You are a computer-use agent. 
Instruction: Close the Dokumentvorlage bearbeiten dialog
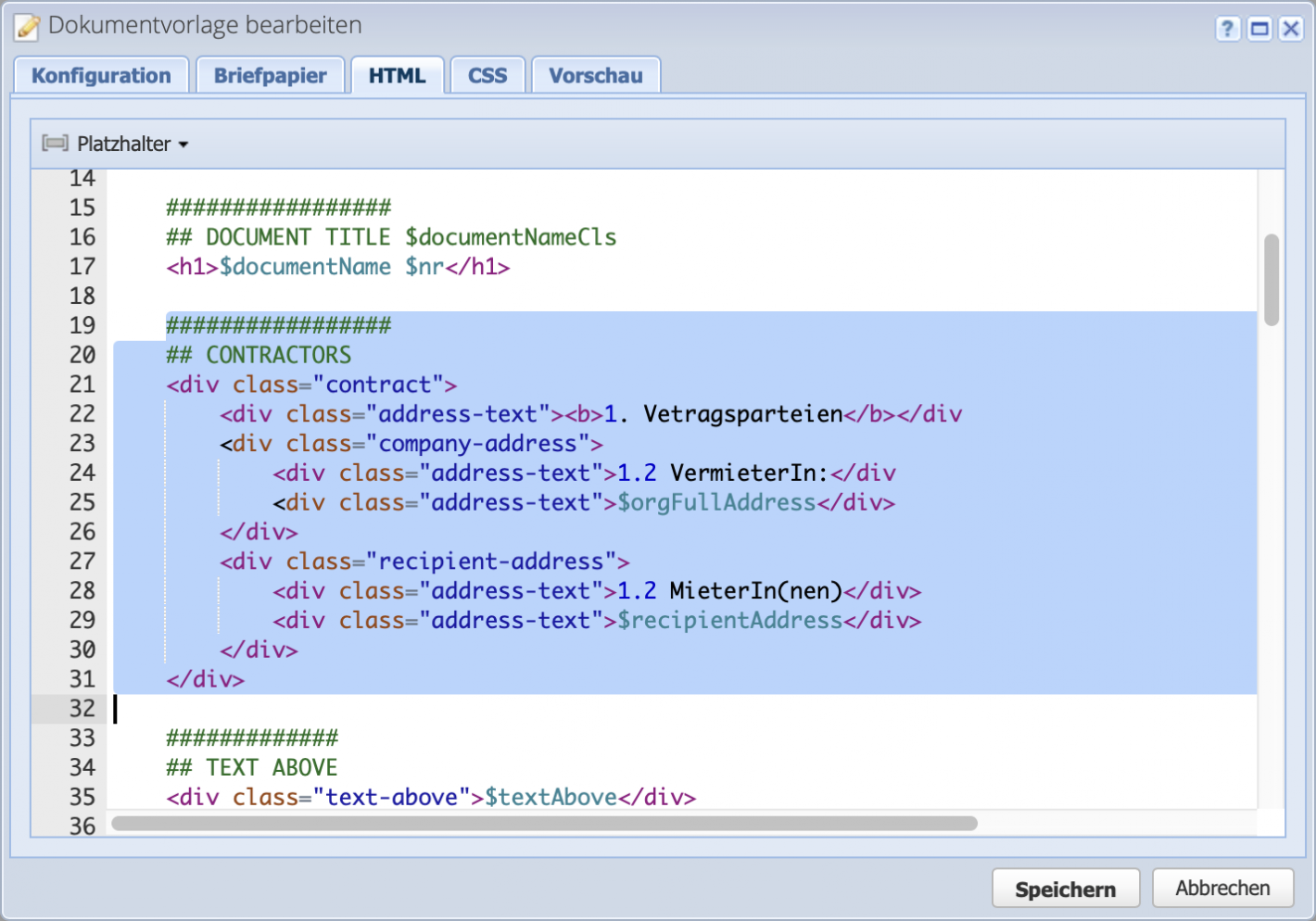(x=1291, y=29)
